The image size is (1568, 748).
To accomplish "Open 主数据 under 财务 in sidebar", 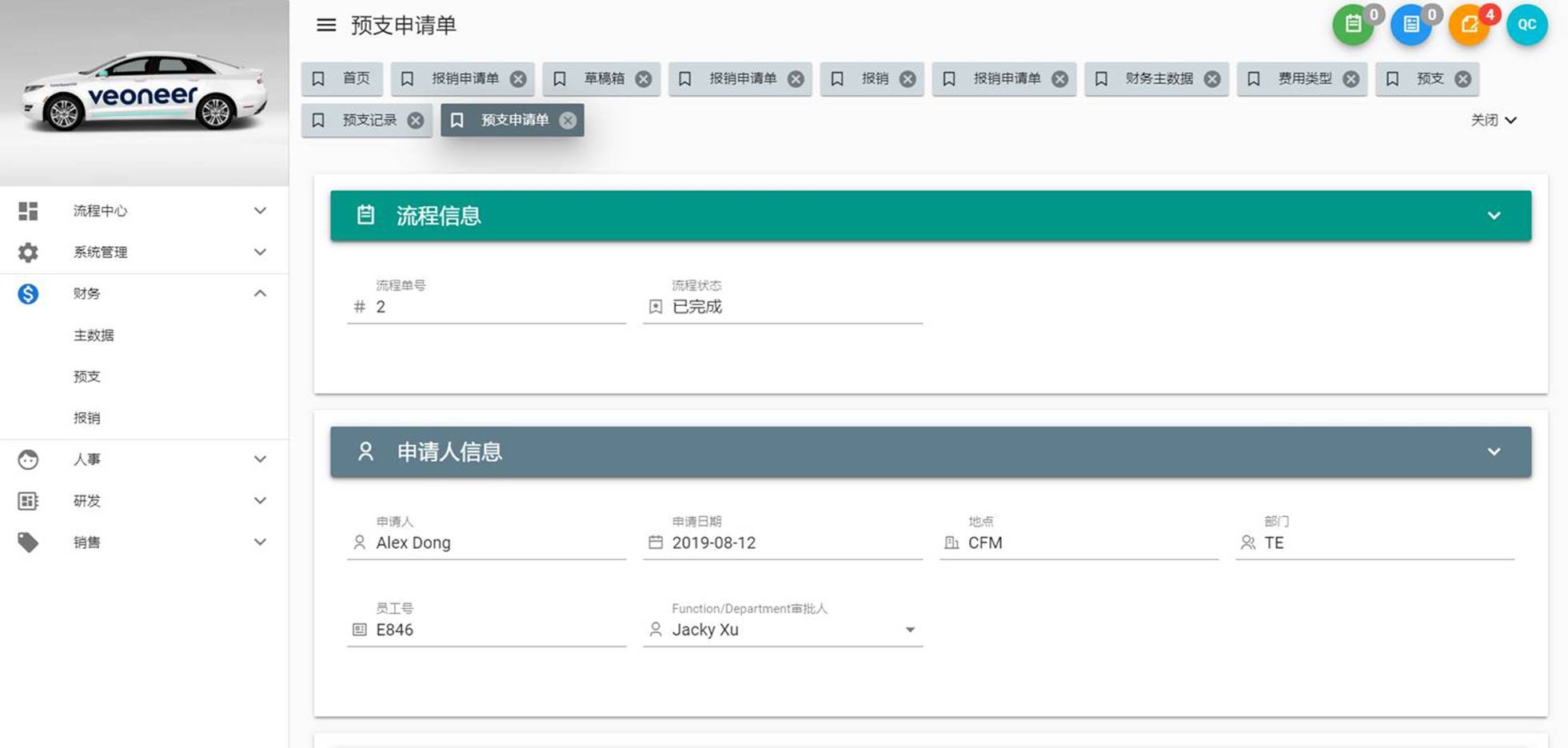I will pos(94,336).
